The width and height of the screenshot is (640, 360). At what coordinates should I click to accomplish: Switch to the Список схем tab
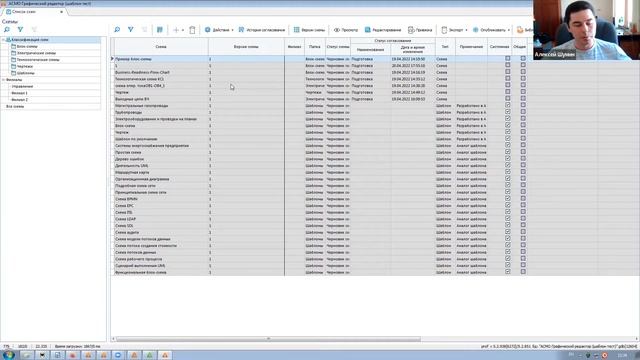(x=24, y=12)
